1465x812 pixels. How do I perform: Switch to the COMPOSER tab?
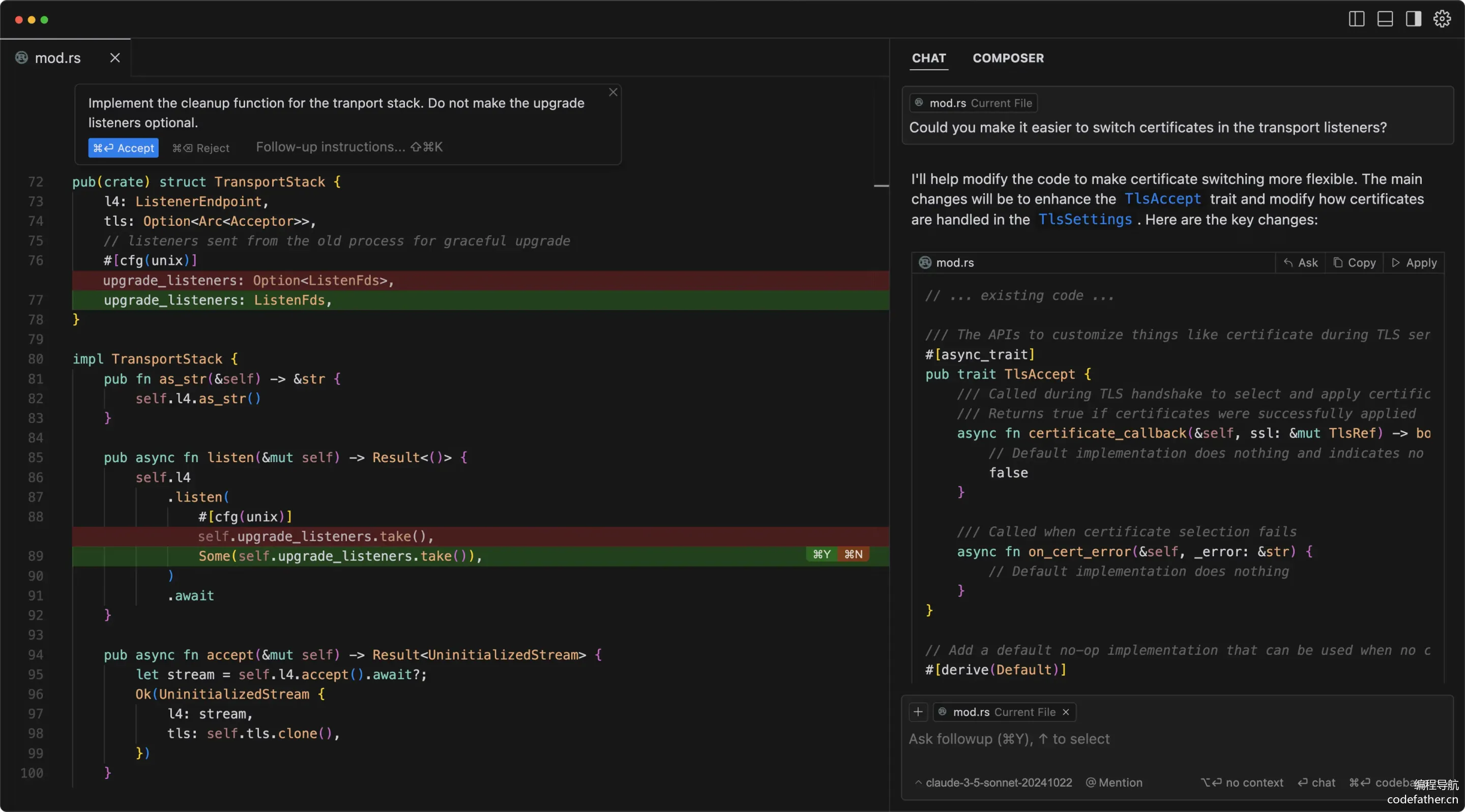click(1008, 58)
